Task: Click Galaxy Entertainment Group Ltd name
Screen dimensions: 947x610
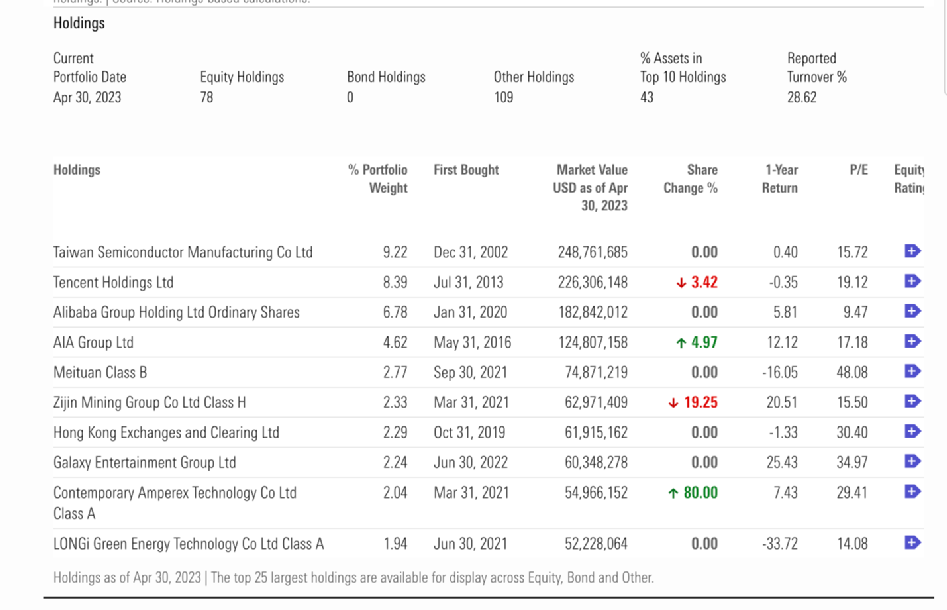Action: [x=144, y=462]
